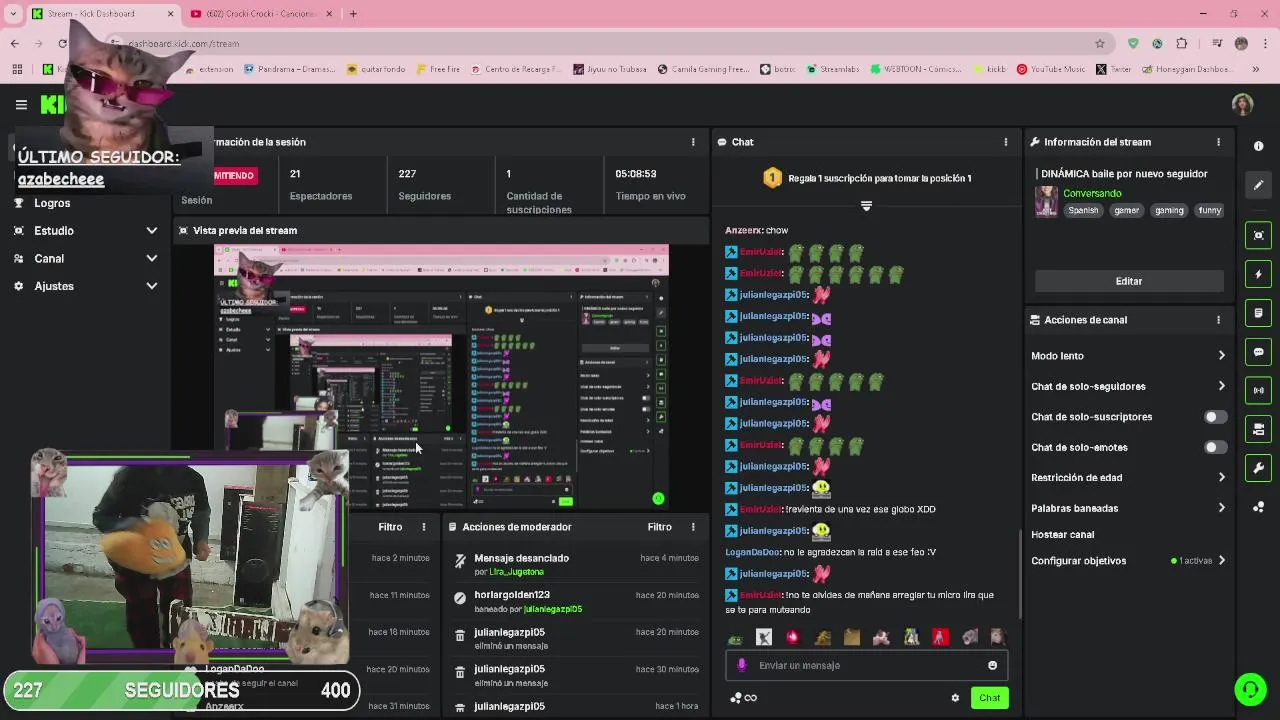Collapse pinned gift banner chevron in chat
This screenshot has height=720, width=1280.
(x=866, y=206)
